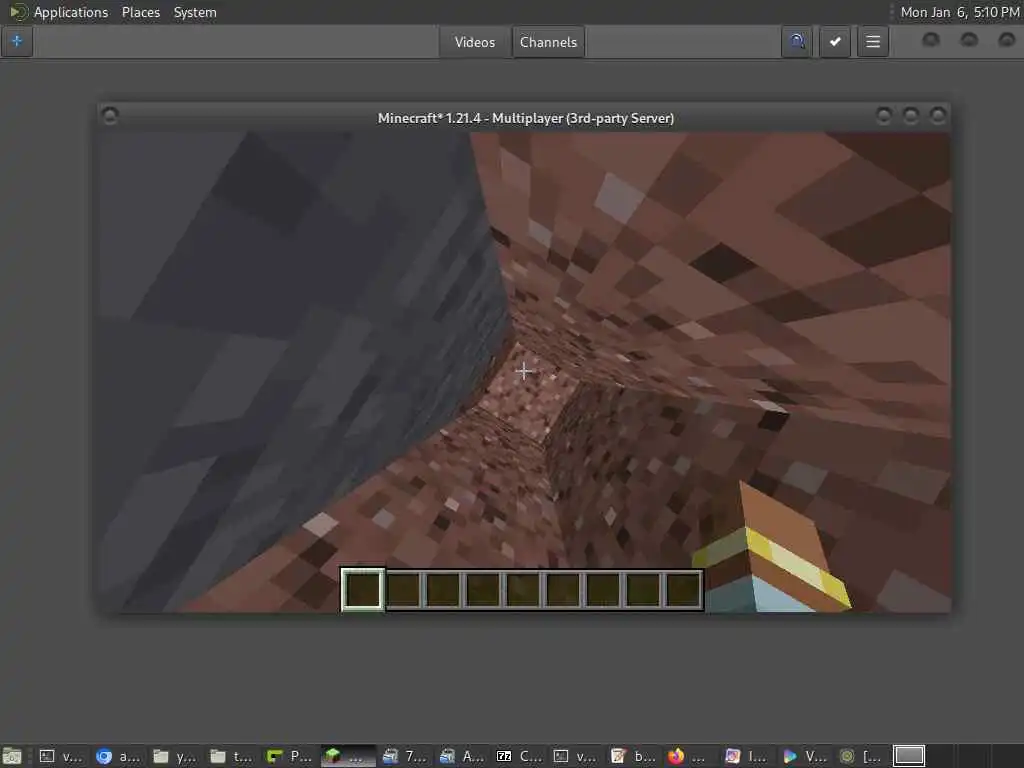Open the round-icon taskbar item labeled [...
The width and height of the screenshot is (1024, 768).
point(861,756)
